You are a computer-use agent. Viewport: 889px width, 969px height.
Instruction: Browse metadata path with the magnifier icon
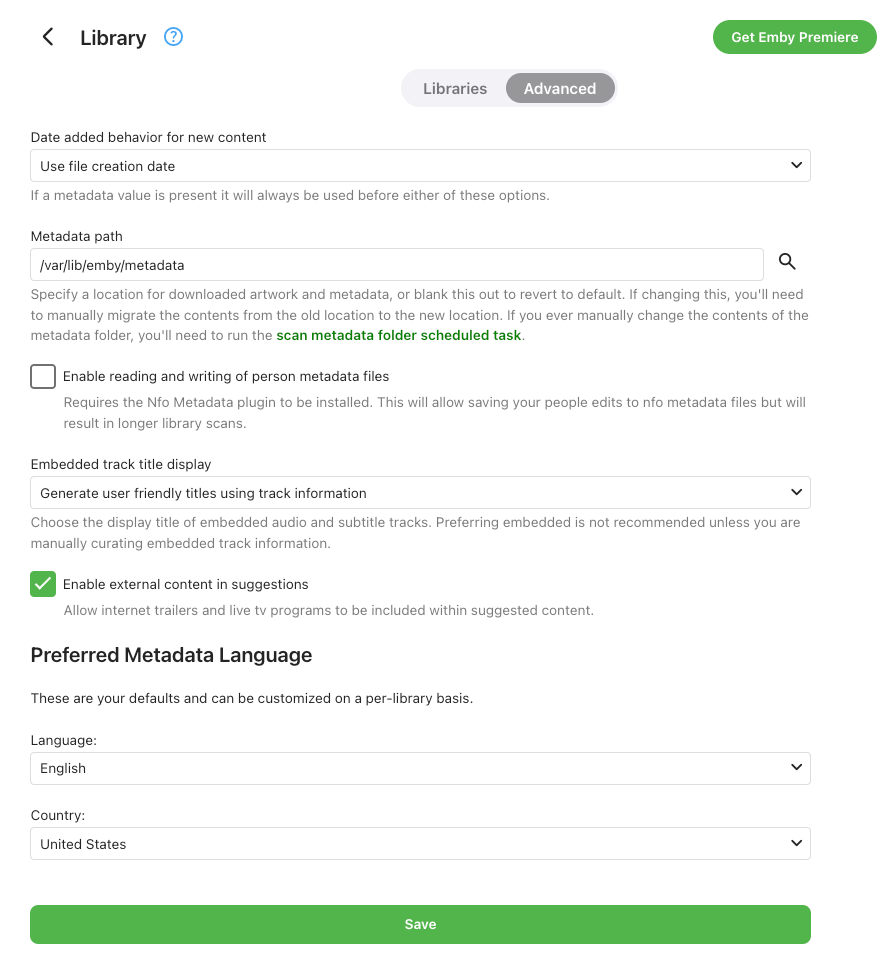tap(787, 262)
